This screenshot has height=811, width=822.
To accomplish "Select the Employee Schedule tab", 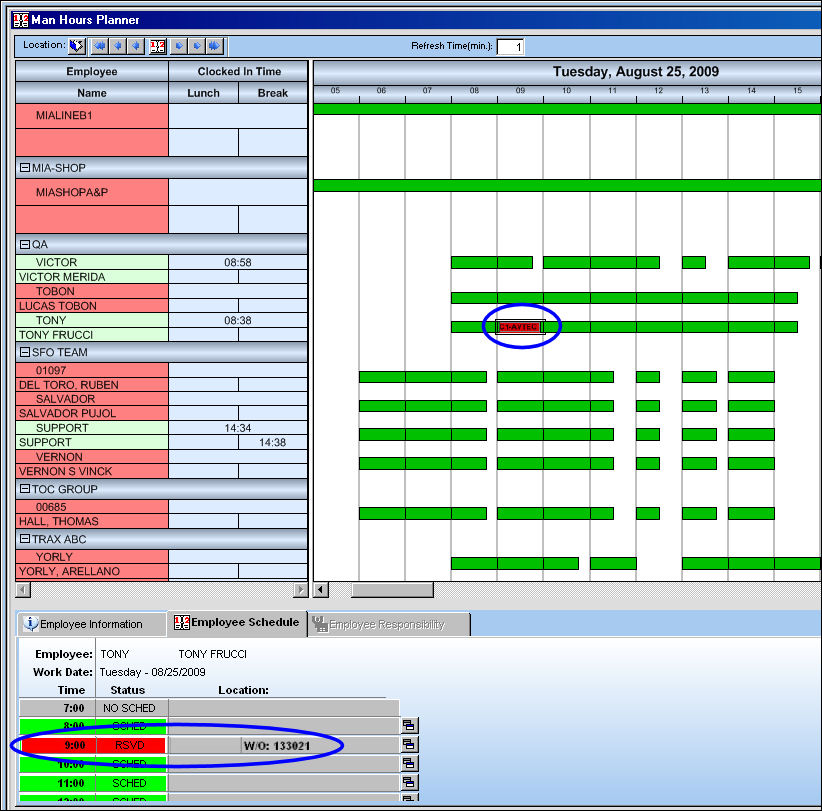I will pos(237,623).
